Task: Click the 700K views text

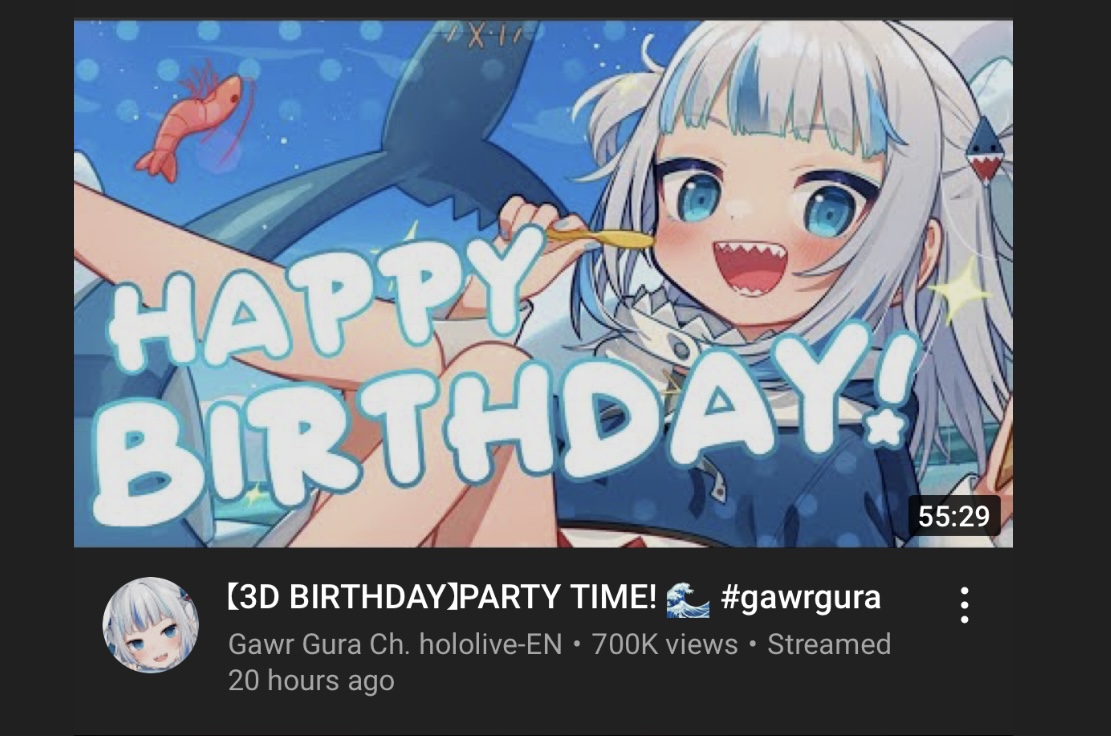Action: click(x=665, y=645)
